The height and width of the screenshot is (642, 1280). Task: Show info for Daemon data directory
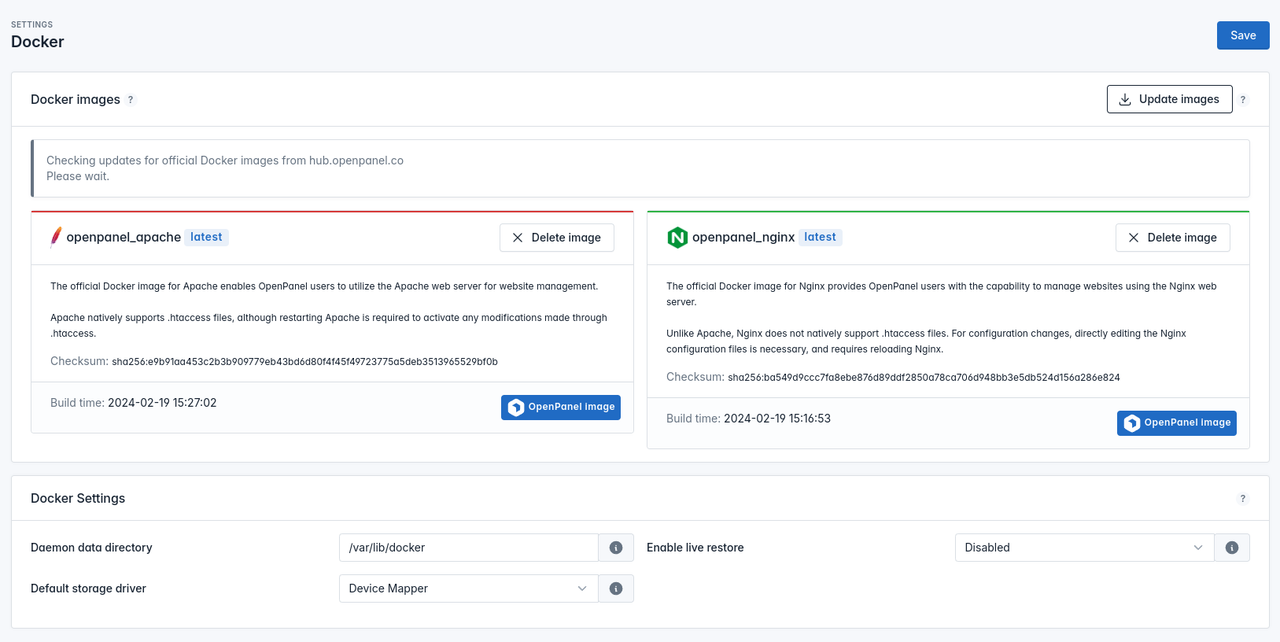coord(616,547)
